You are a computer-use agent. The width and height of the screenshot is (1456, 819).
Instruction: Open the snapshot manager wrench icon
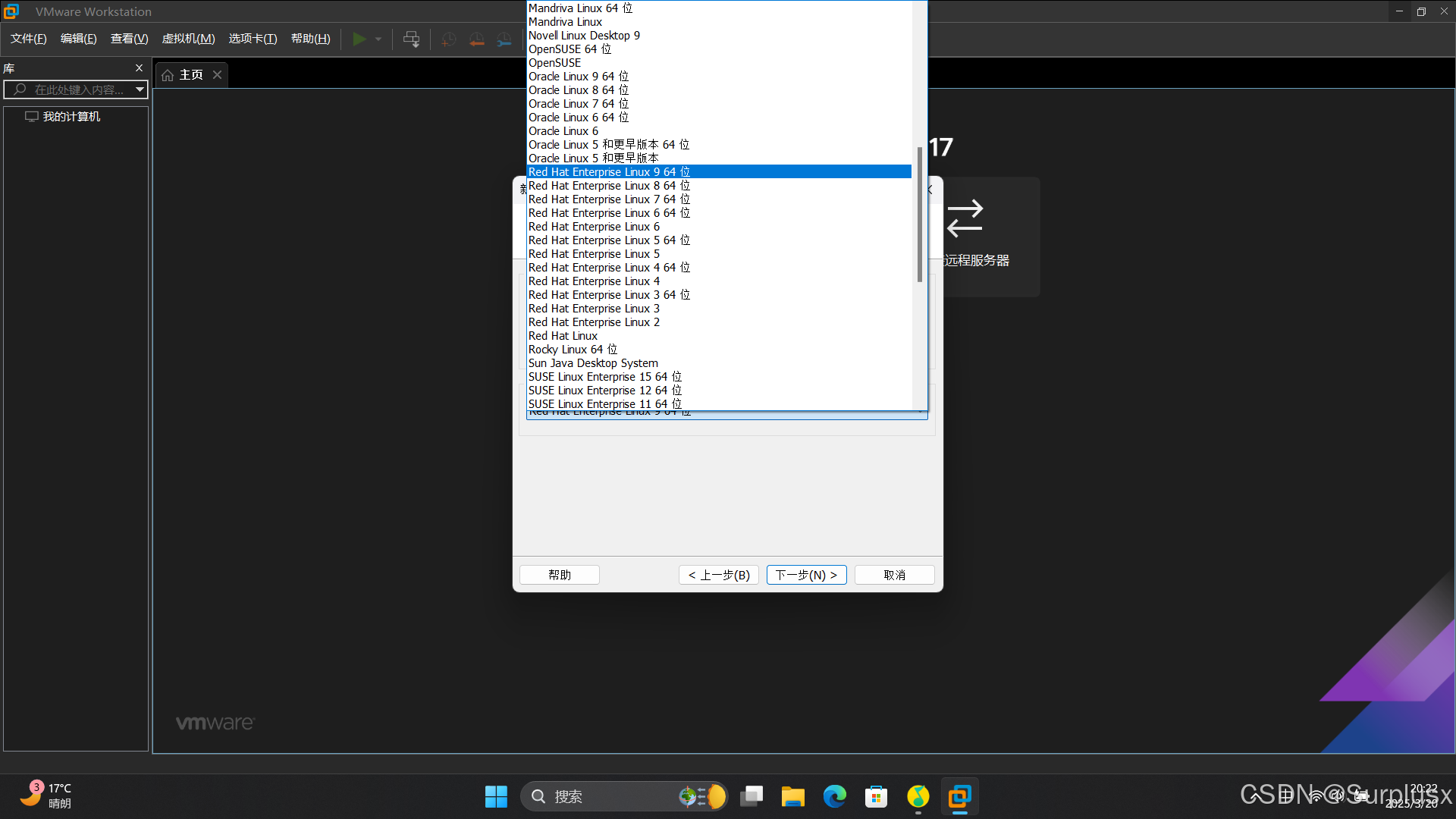pos(504,39)
